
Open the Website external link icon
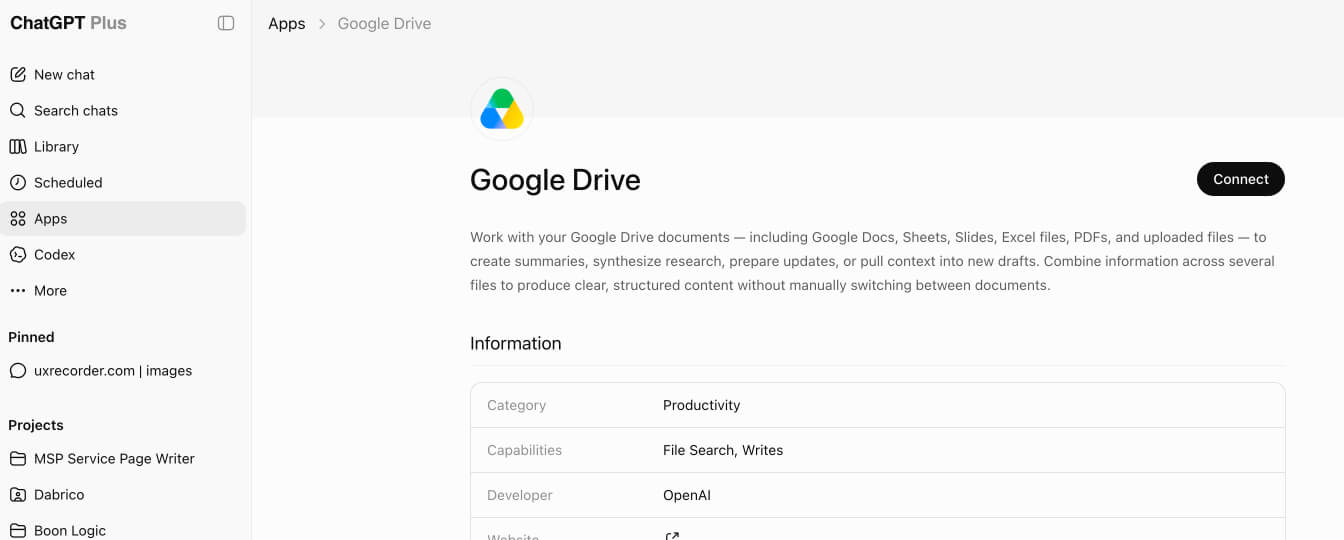point(672,537)
